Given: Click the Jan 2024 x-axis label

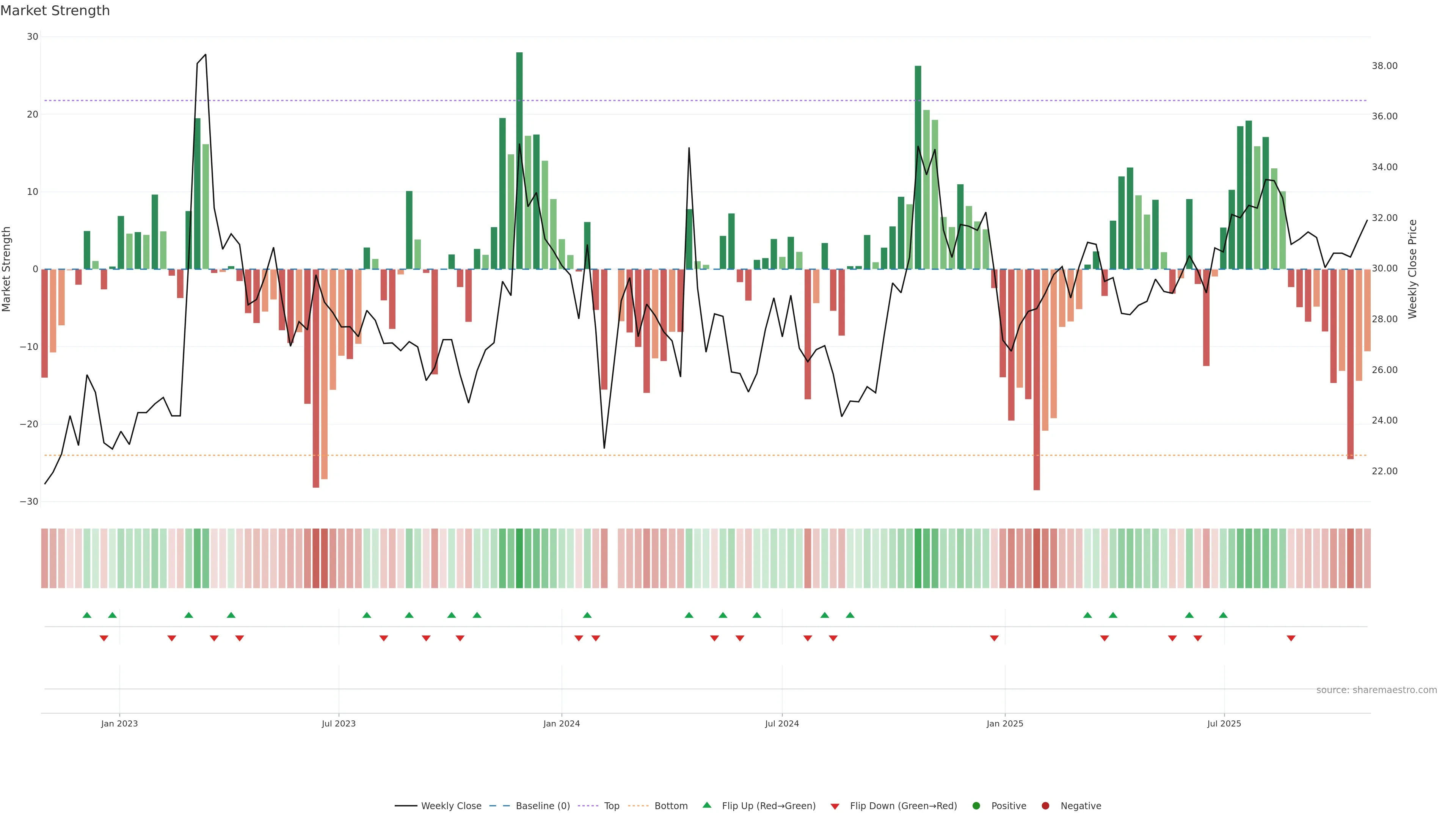Looking at the screenshot, I should [561, 723].
